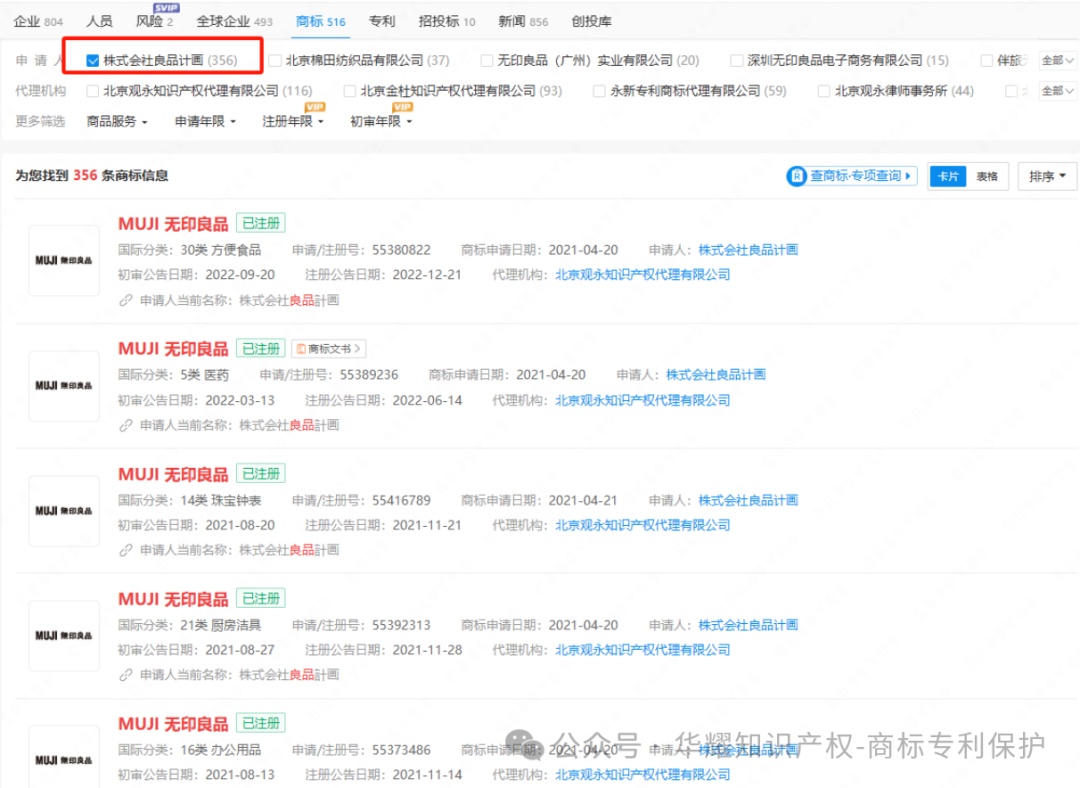1080x788 pixels.
Task: Click the link chain icon in the 5类 医药 card
Action: [125, 425]
